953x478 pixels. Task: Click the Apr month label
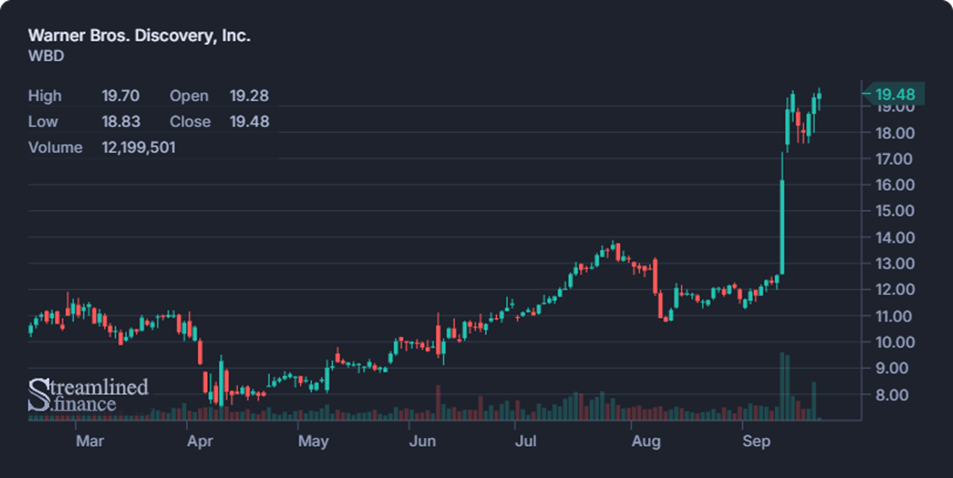click(200, 441)
